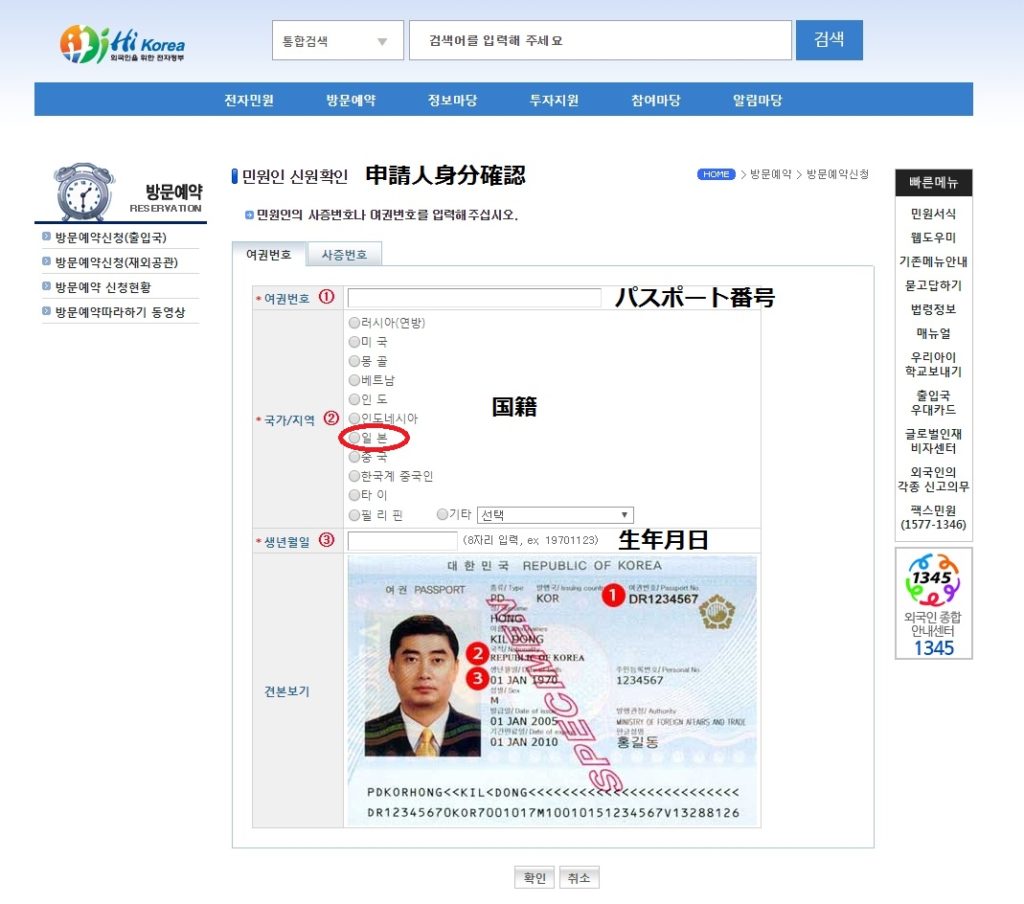Select the 기타 radio button
This screenshot has width=1024, height=904.
(442, 515)
